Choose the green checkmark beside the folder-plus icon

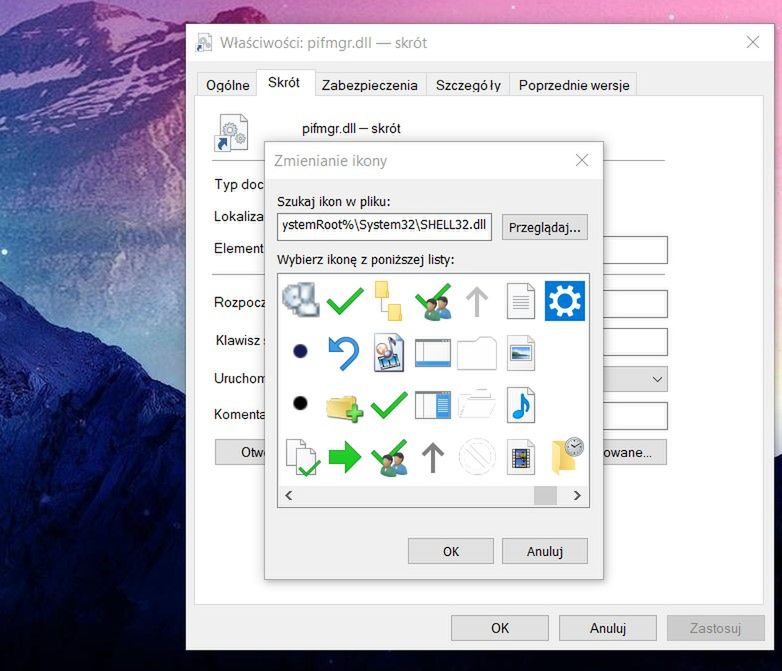coord(389,404)
